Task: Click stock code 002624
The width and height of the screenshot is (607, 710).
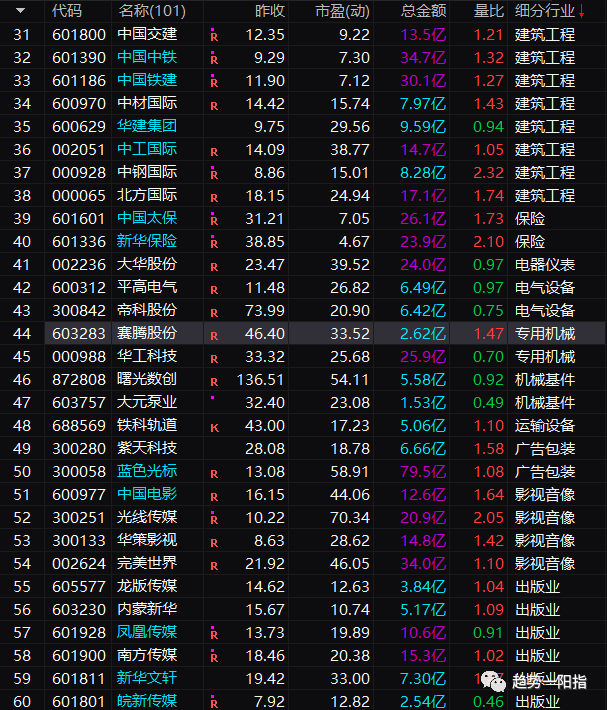Action: 79,564
